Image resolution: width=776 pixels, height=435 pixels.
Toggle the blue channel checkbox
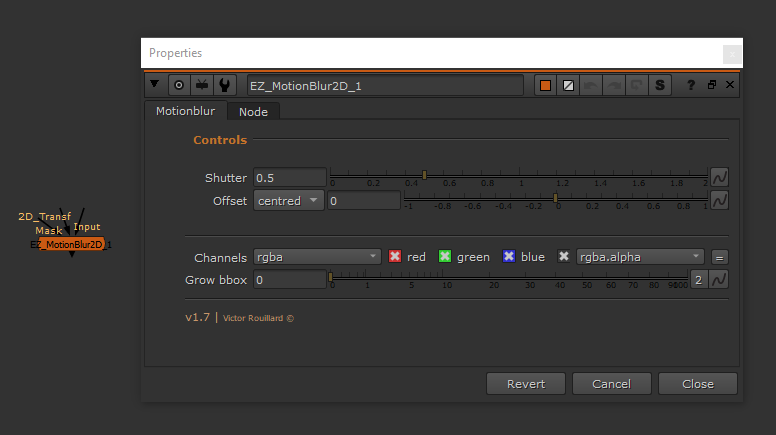click(x=509, y=257)
